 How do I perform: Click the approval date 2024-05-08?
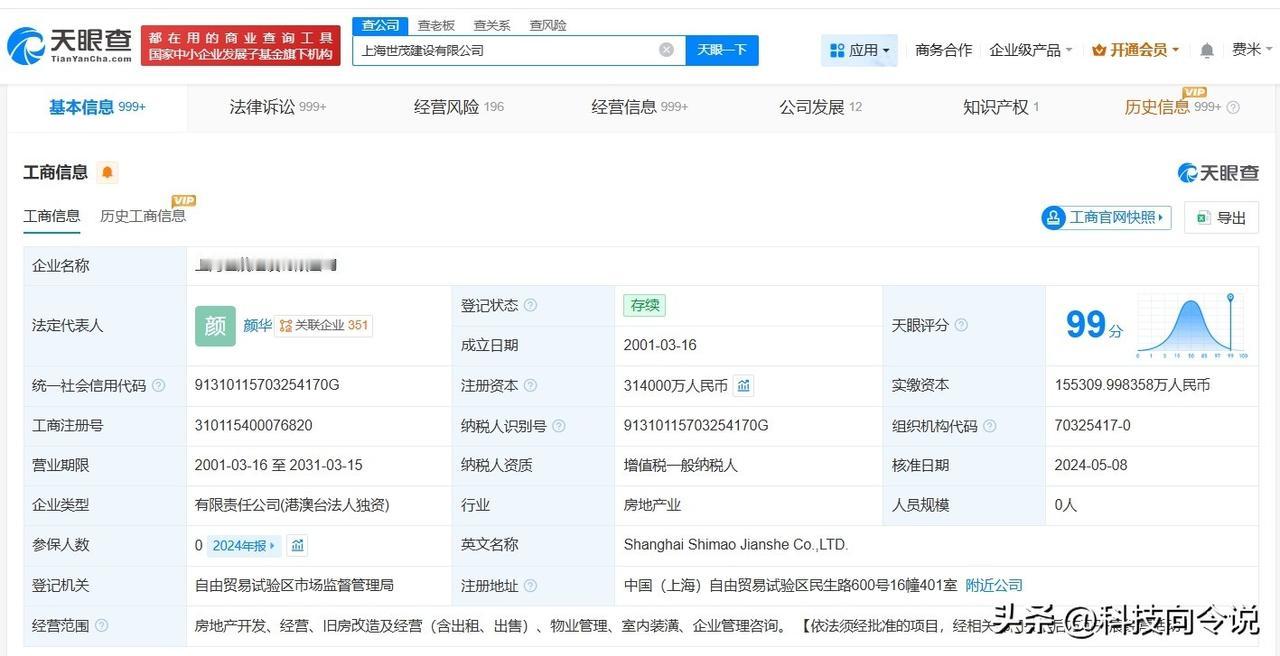1091,465
